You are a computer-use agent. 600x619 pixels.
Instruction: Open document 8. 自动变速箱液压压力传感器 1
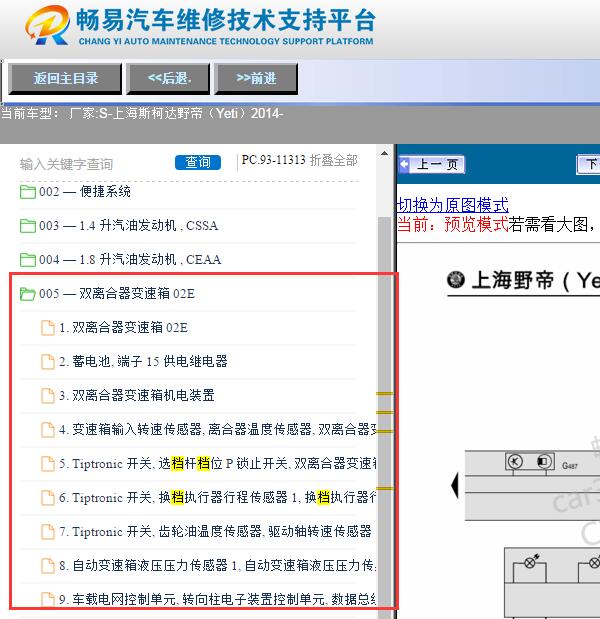pyautogui.click(x=218, y=565)
